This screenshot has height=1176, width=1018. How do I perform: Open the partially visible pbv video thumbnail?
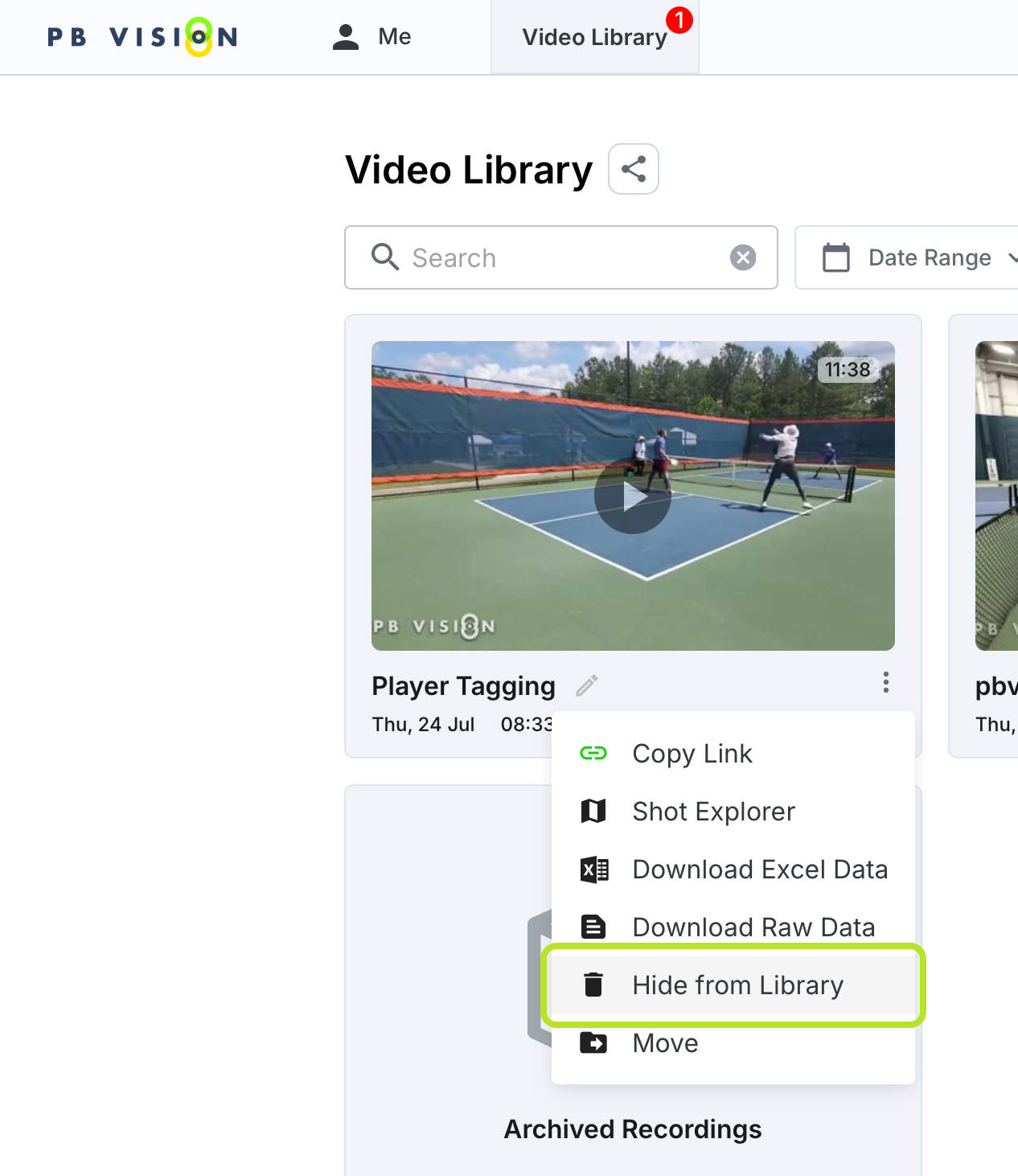point(996,495)
